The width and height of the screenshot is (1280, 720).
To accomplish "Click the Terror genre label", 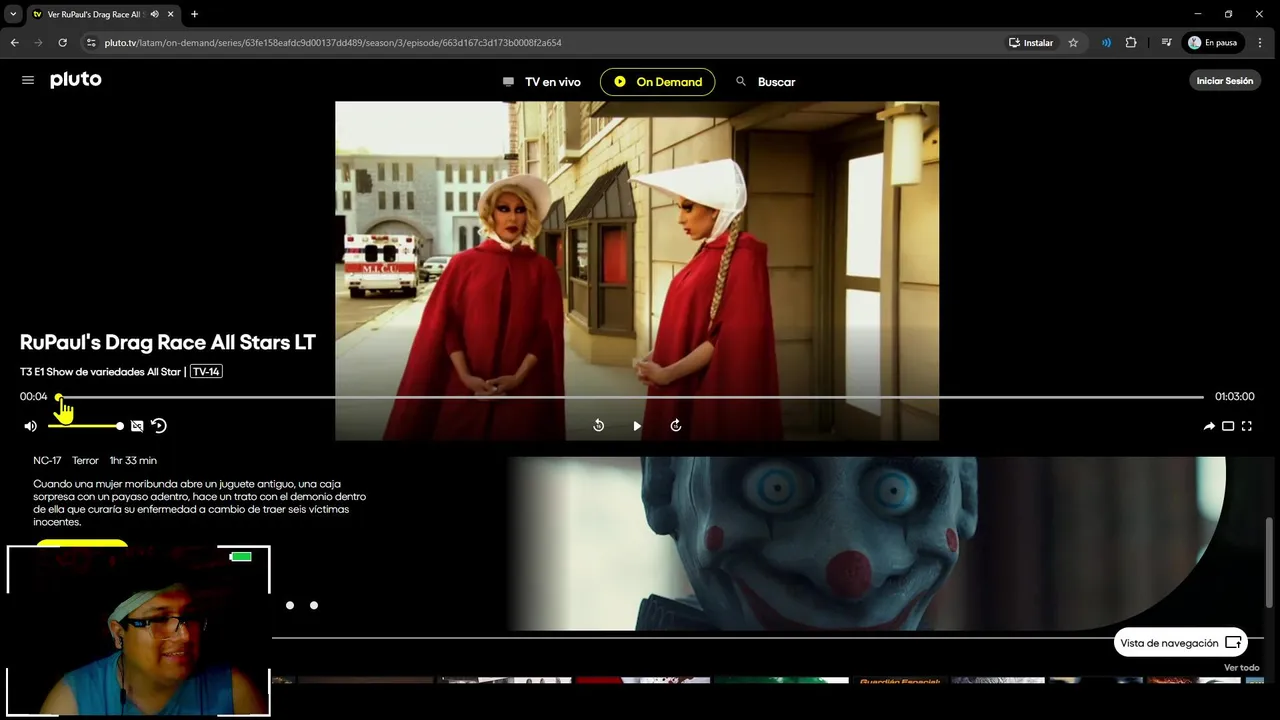I will pos(85,460).
